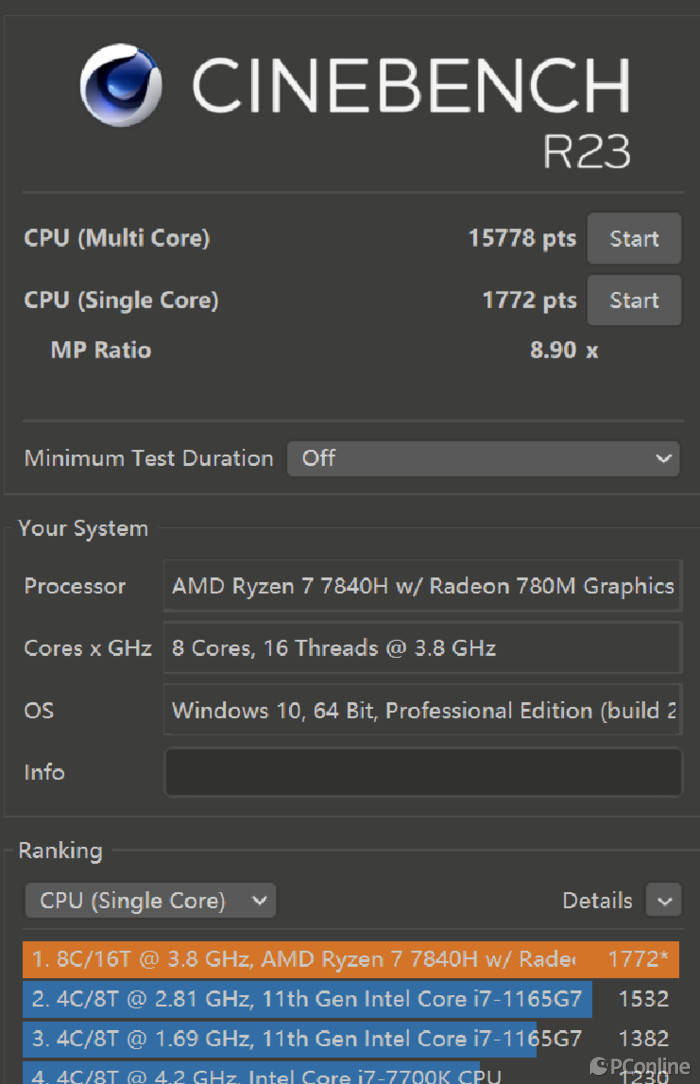Select the orange Ryzen 7 7840H ranking entry
This screenshot has height=1084, width=700.
pyautogui.click(x=350, y=959)
